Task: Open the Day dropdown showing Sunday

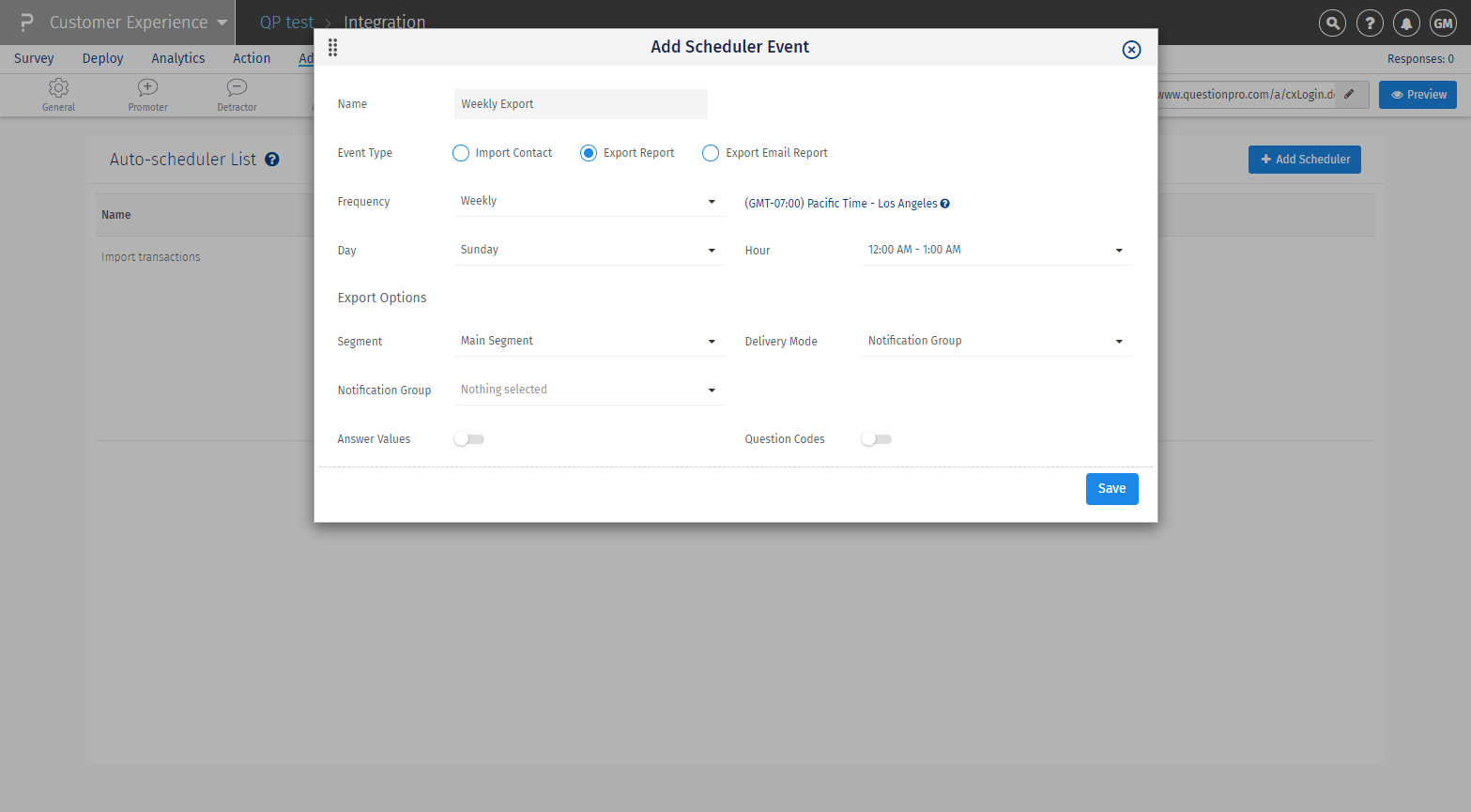Action: (589, 251)
